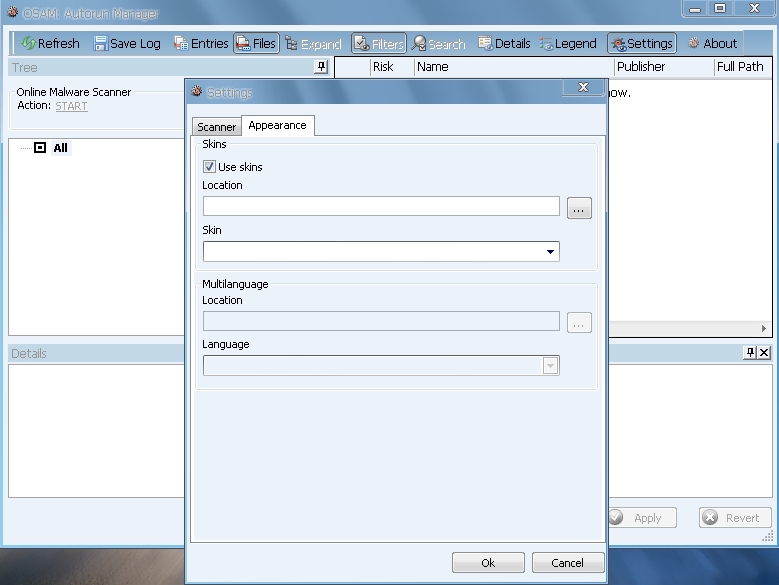Screen dimensions: 779x585
Task: Open the Language dropdown list
Action: [x=550, y=366]
